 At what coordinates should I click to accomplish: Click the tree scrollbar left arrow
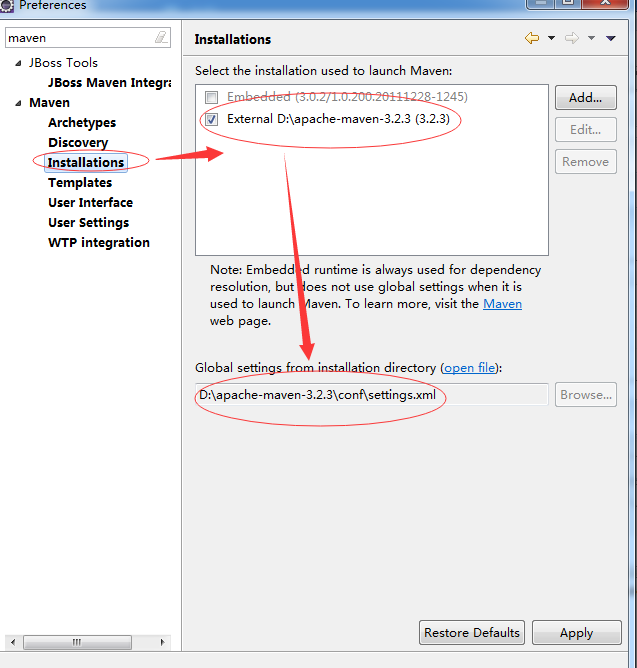[13, 642]
